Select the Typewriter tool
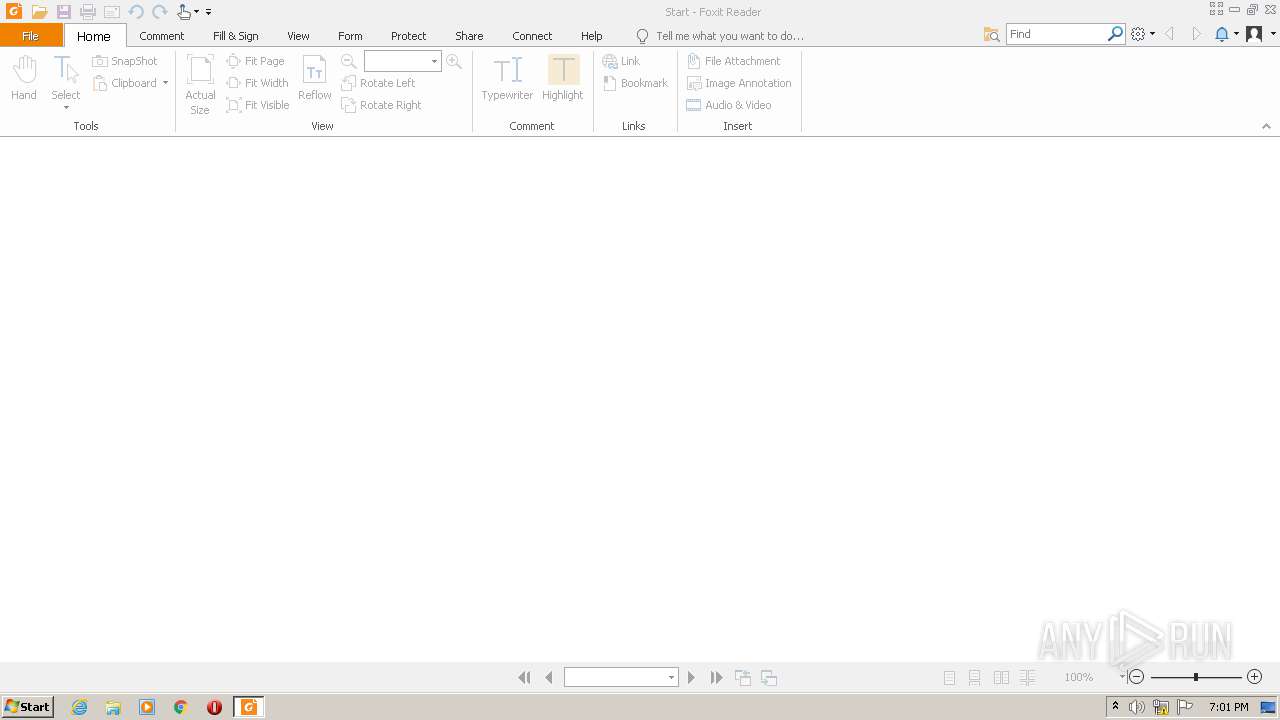The height and width of the screenshot is (720, 1280). [507, 78]
